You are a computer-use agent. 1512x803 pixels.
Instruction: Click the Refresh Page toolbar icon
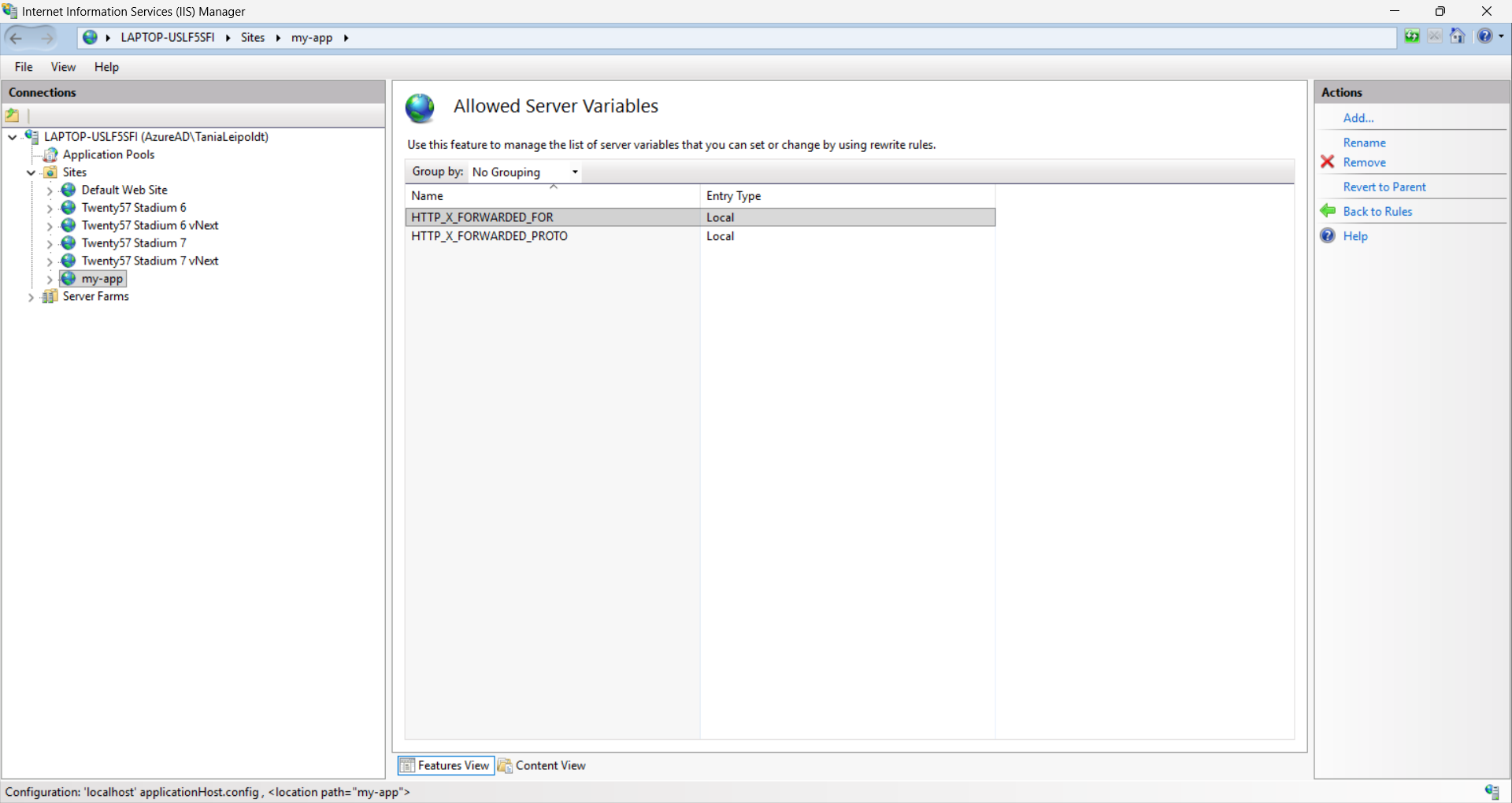[1412, 36]
